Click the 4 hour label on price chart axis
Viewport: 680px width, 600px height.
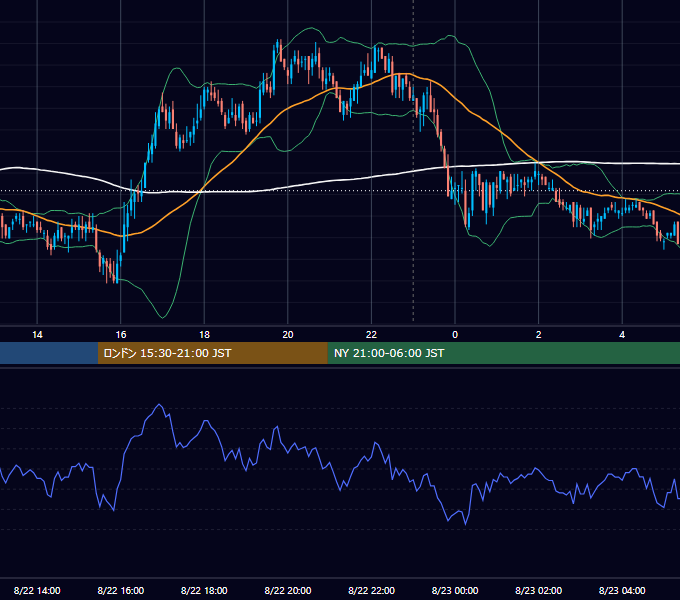pyautogui.click(x=622, y=335)
